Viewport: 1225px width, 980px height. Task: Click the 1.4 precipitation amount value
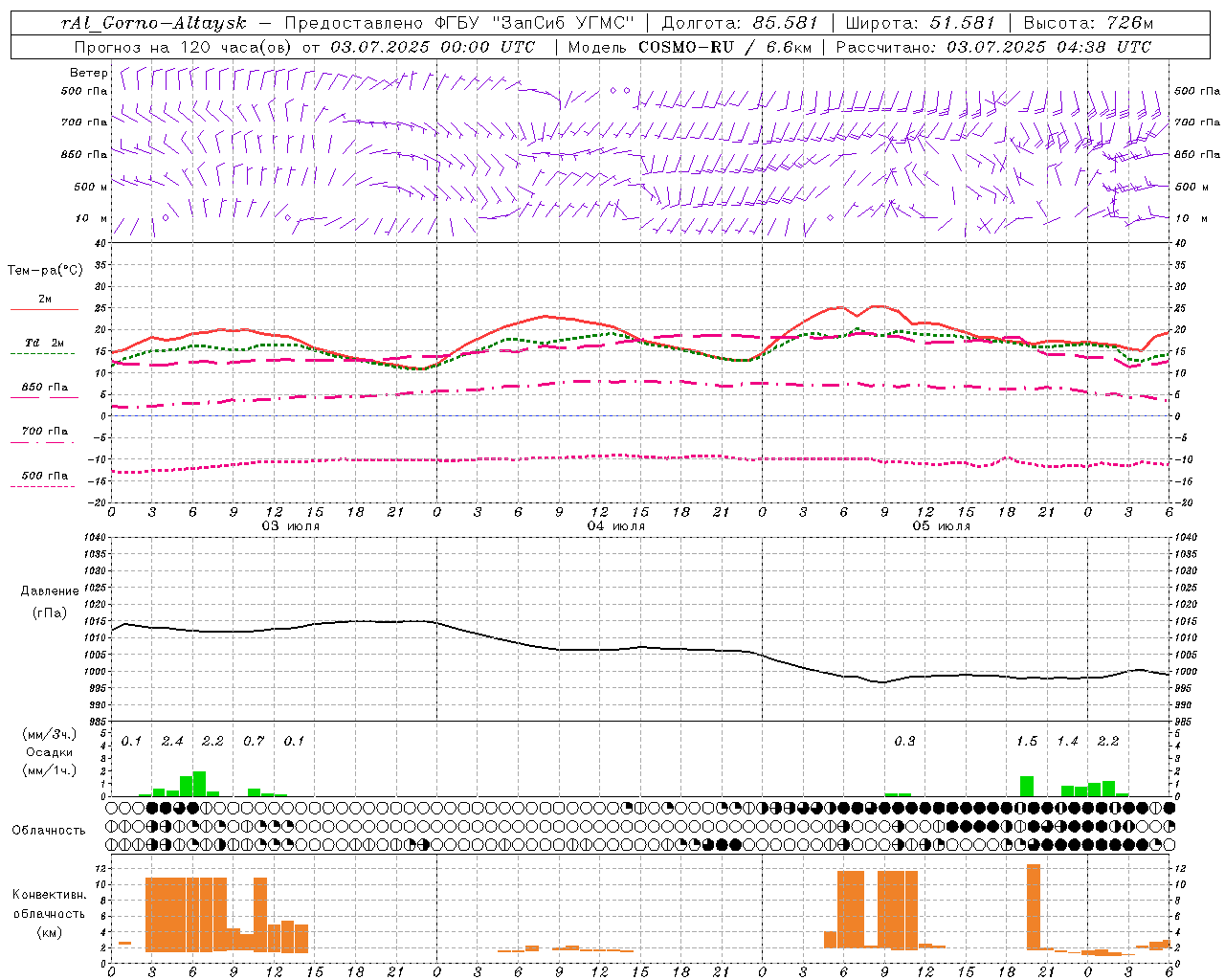click(1067, 742)
